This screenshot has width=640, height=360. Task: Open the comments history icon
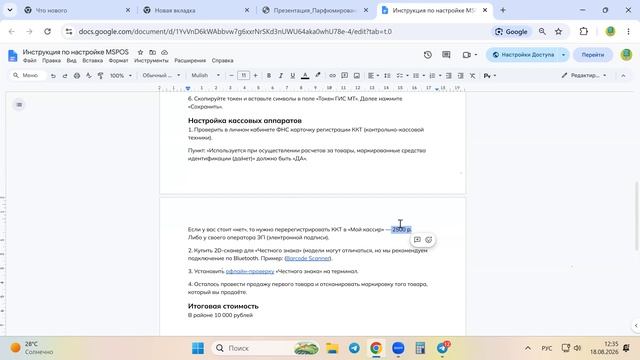pyautogui.click(x=446, y=55)
